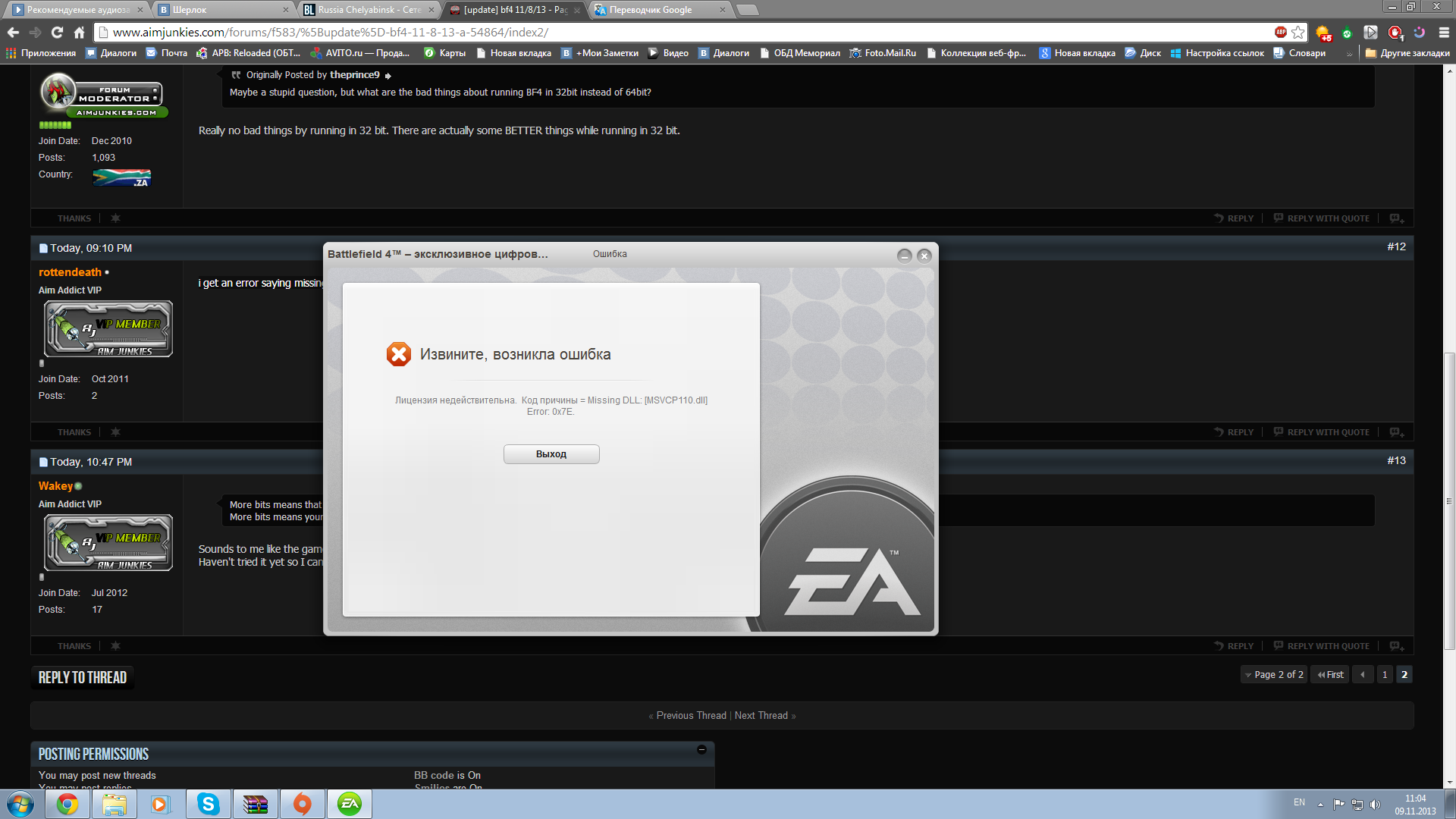Screen dimensions: 1456x819
Task: Click the star icon under Wakey's post
Action: pos(115,646)
